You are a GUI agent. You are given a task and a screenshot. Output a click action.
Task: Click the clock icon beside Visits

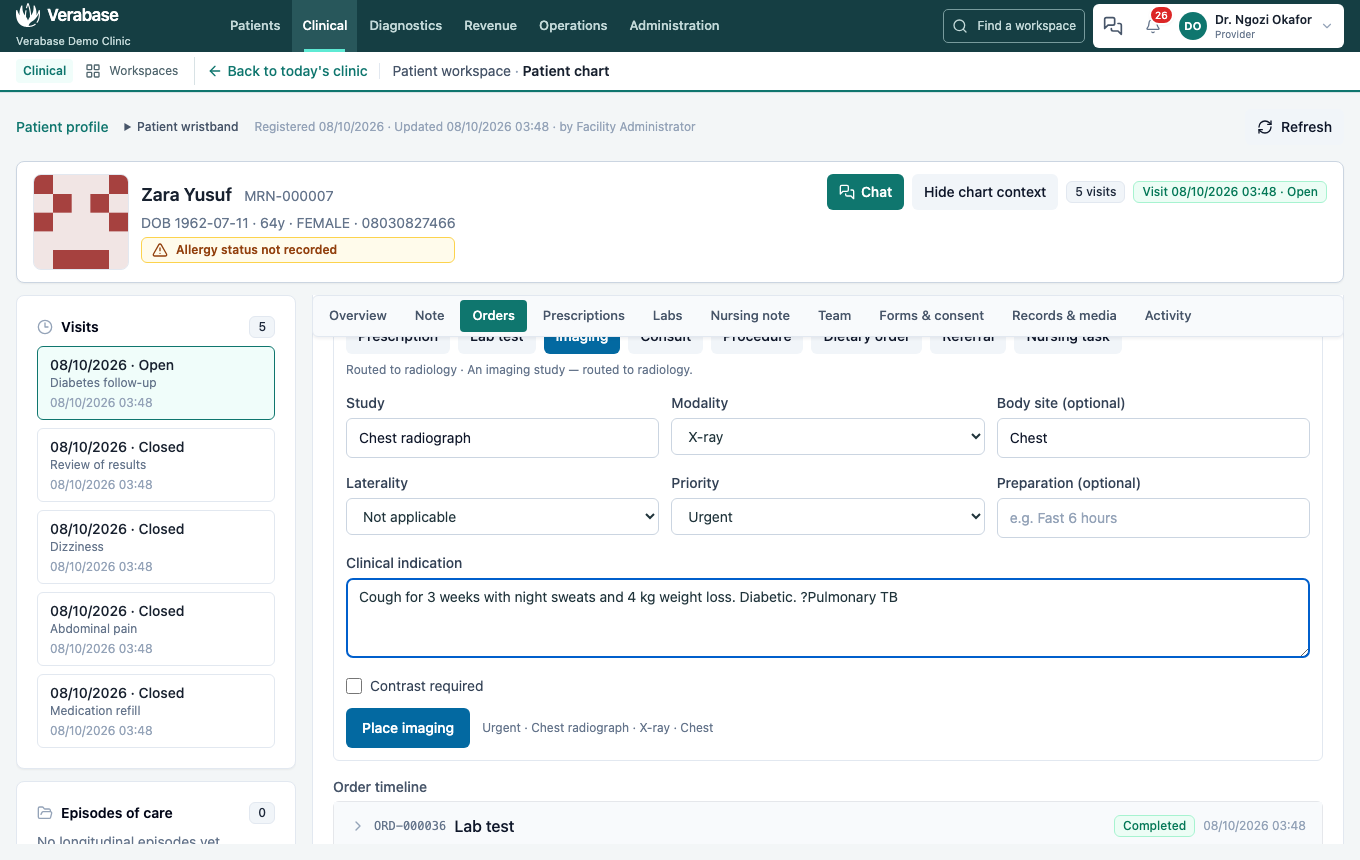tap(45, 327)
